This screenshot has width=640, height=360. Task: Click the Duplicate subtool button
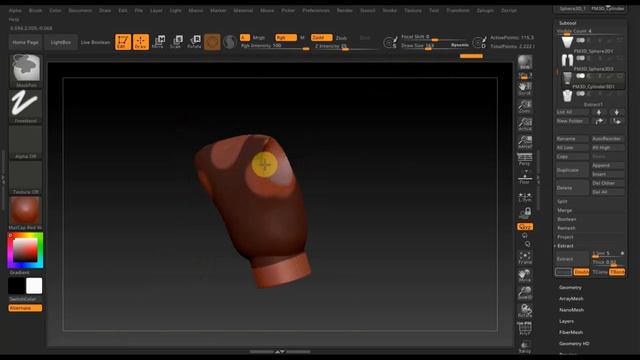click(x=572, y=170)
